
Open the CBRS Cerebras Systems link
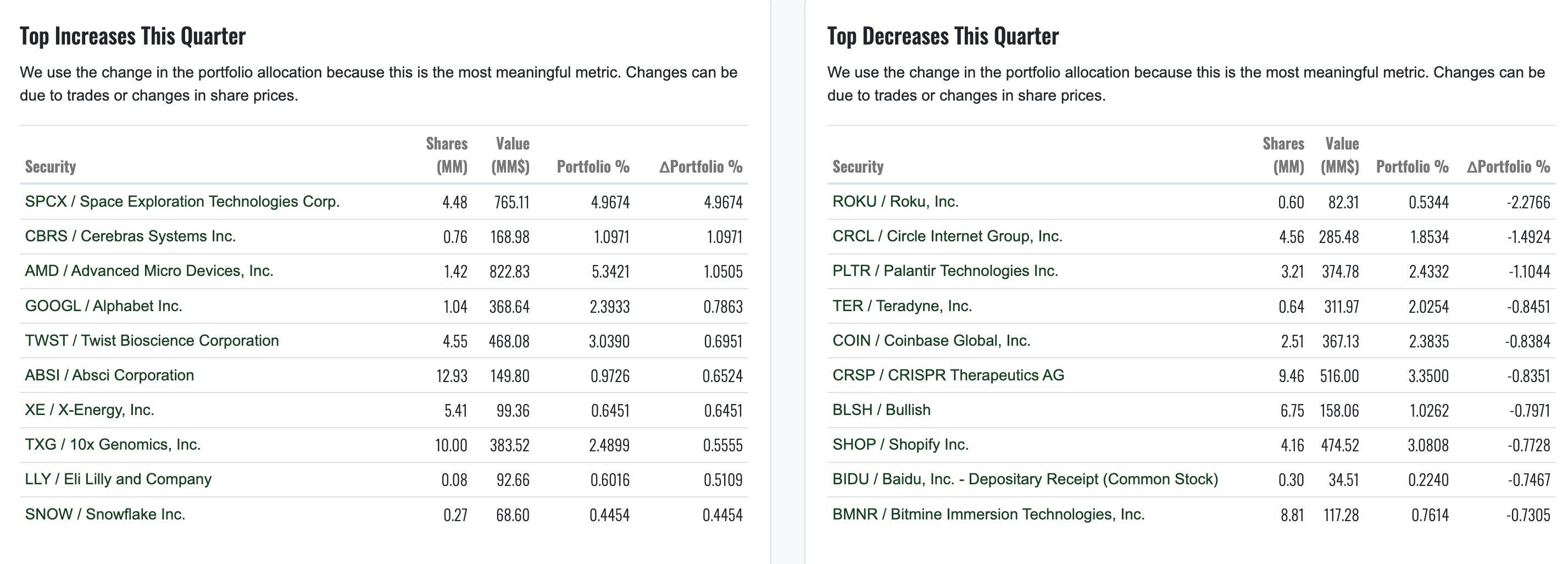point(130,236)
